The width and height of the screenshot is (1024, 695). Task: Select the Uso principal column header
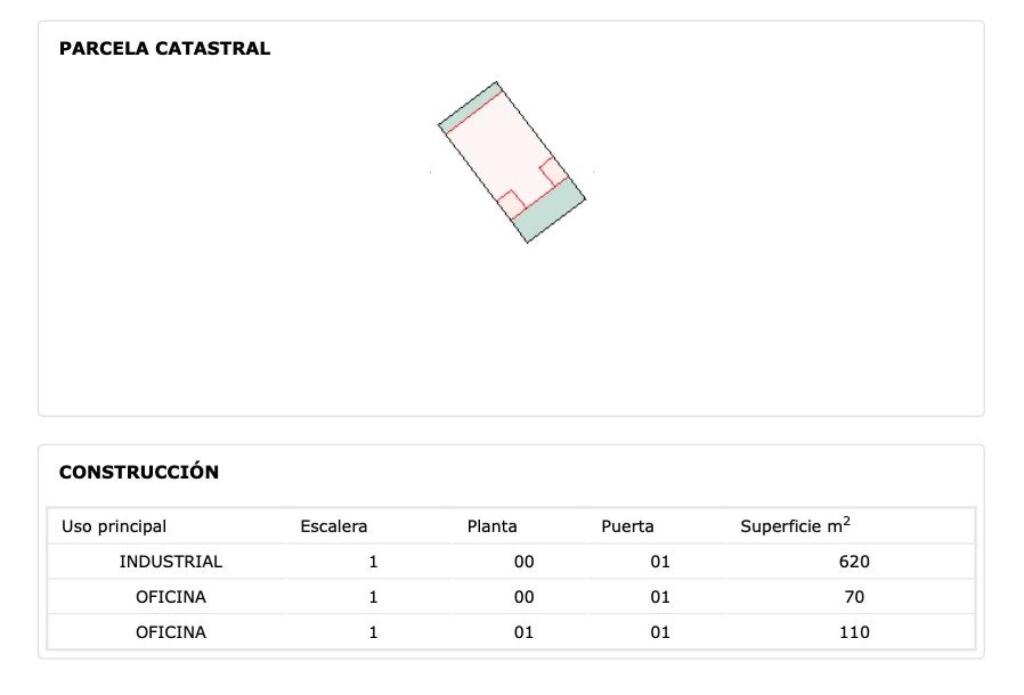(114, 526)
